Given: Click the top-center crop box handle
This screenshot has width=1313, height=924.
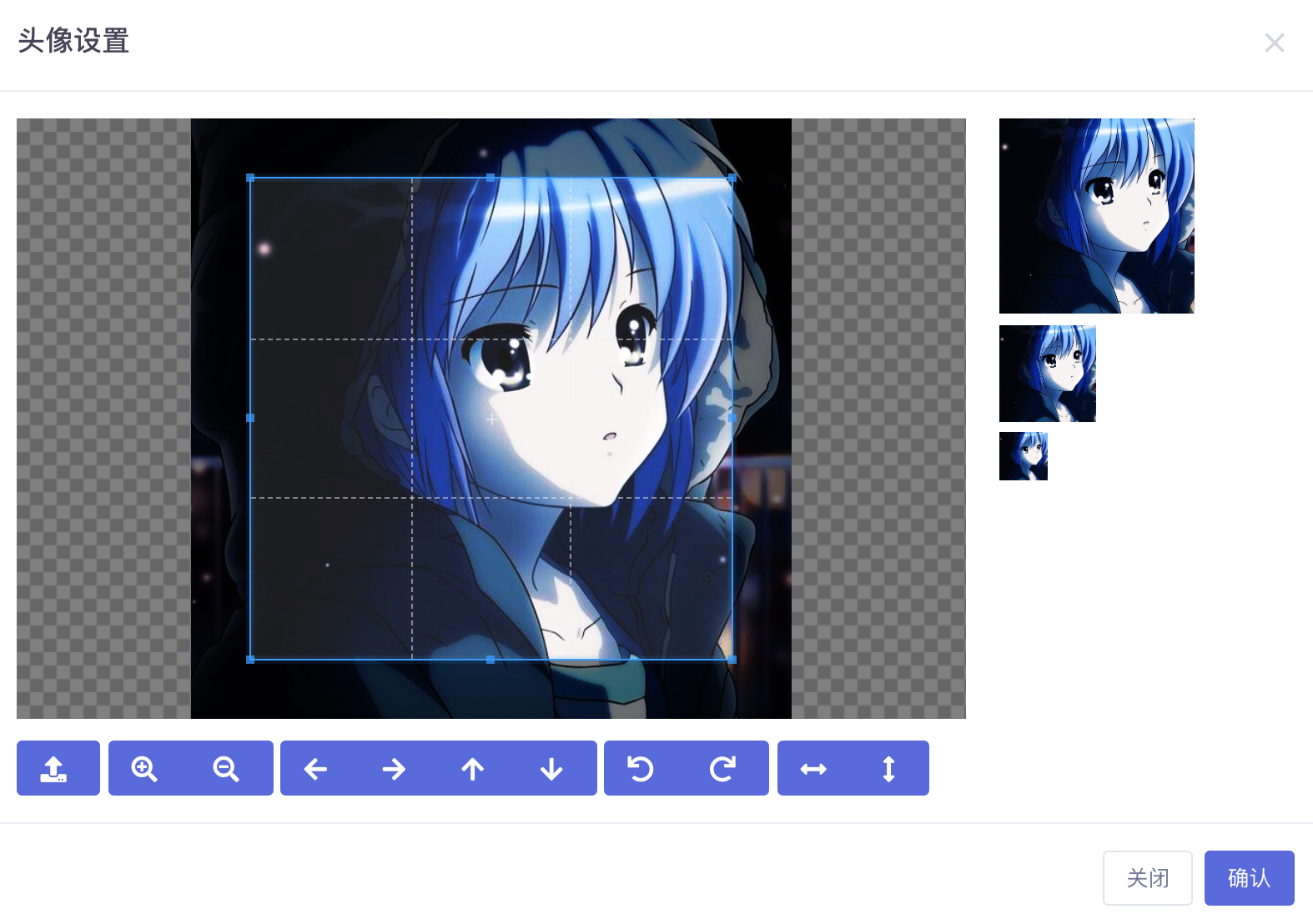Looking at the screenshot, I should click(x=490, y=178).
